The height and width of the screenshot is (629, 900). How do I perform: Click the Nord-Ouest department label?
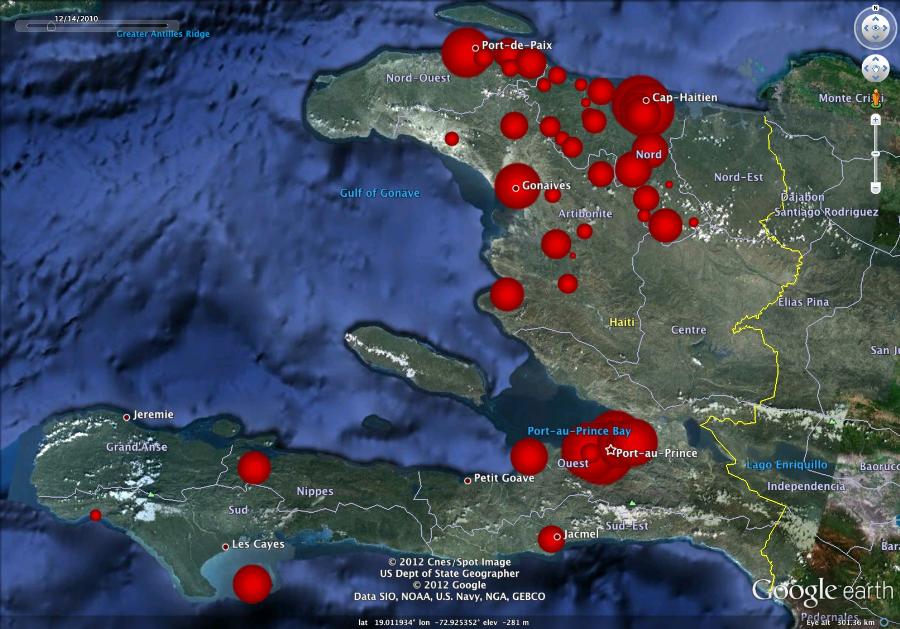point(418,78)
